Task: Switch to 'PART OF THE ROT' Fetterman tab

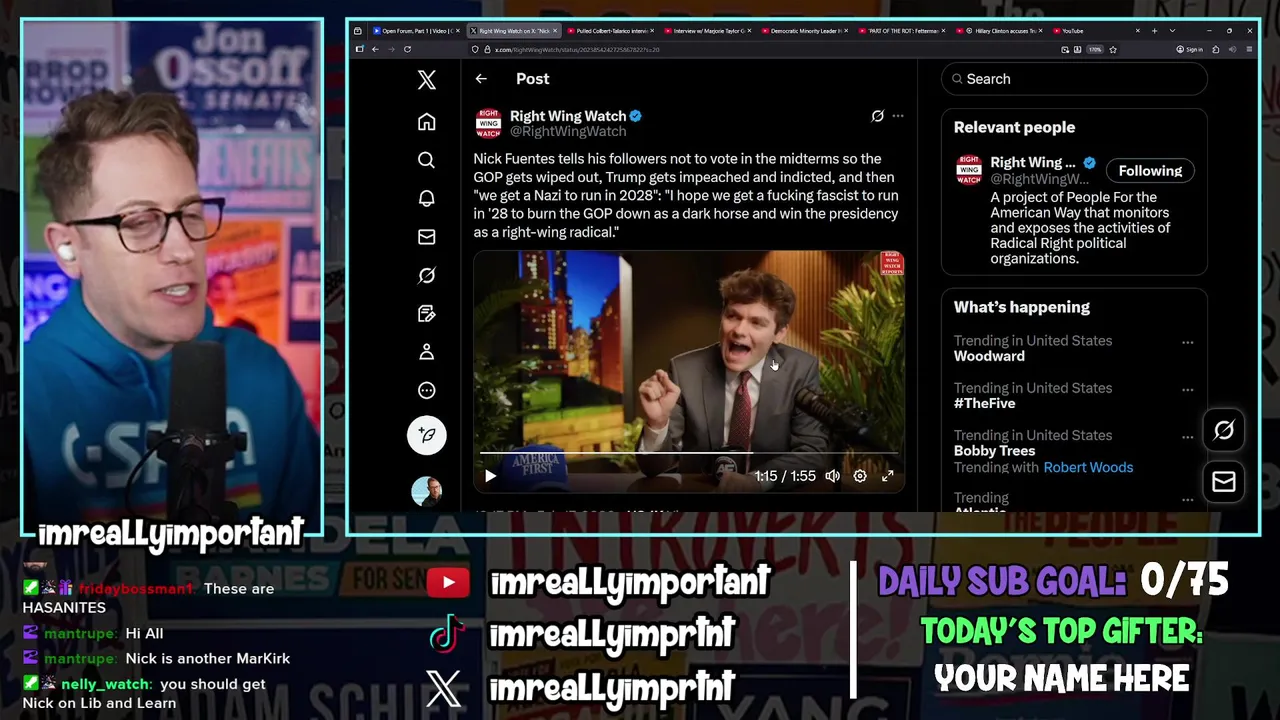Action: (x=901, y=31)
